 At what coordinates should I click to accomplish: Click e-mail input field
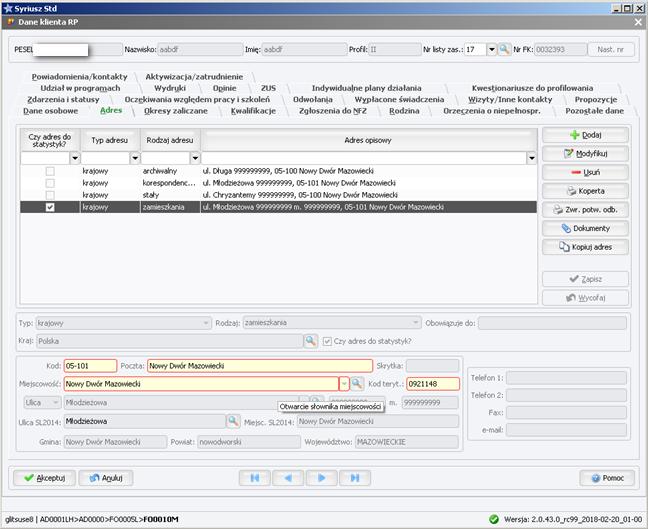tap(566, 430)
